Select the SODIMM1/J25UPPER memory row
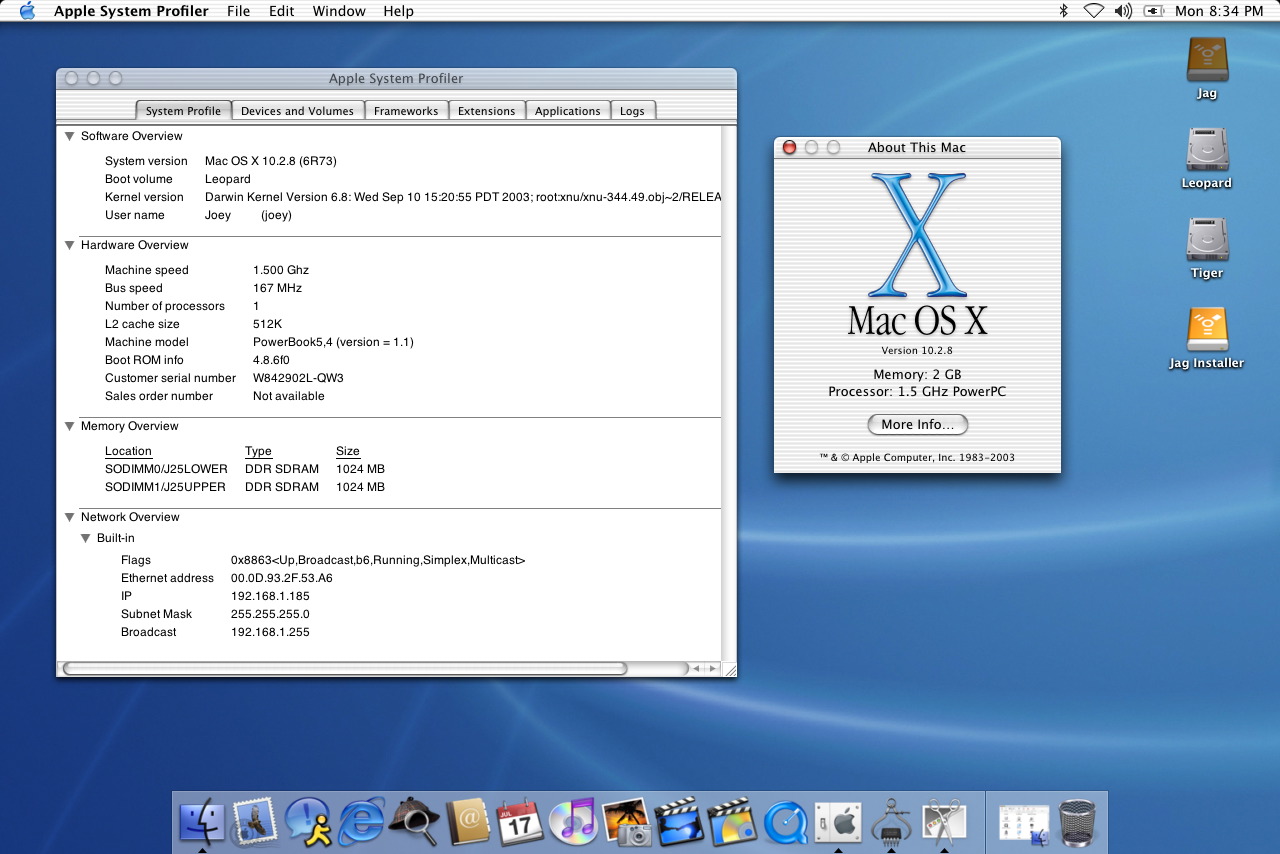The width and height of the screenshot is (1280, 854). click(x=245, y=487)
